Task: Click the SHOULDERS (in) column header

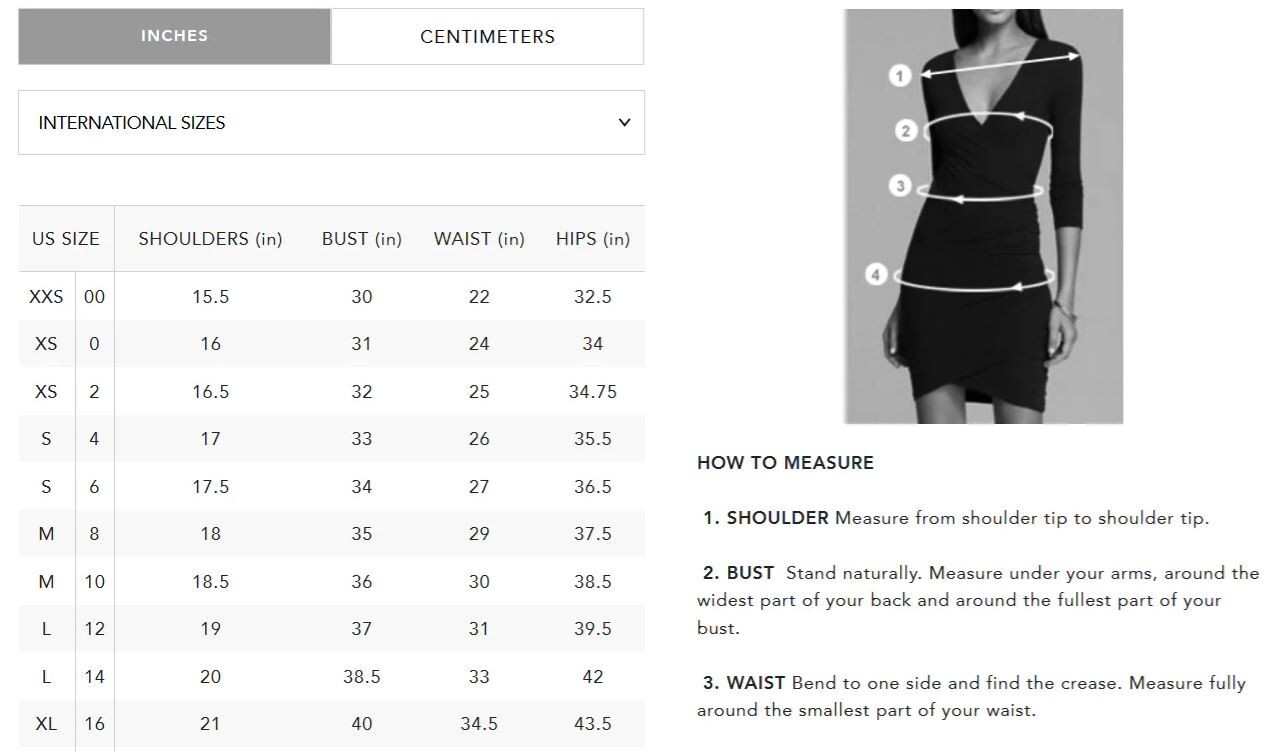Action: (210, 239)
